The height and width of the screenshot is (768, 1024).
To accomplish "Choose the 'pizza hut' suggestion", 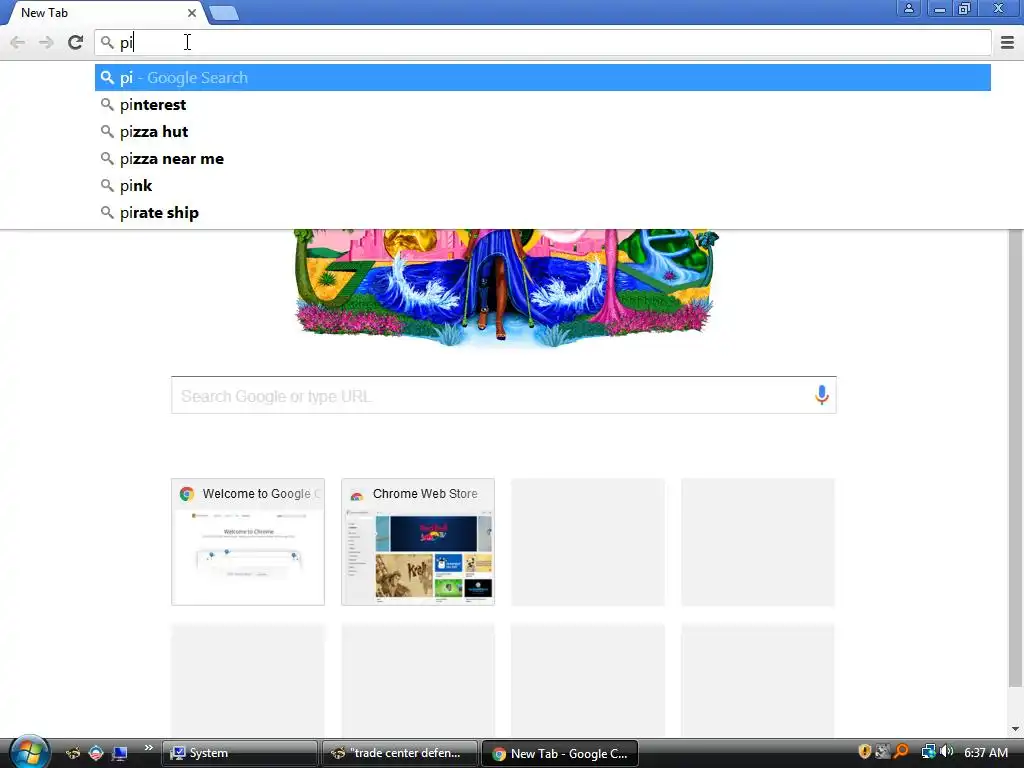I will (x=543, y=131).
